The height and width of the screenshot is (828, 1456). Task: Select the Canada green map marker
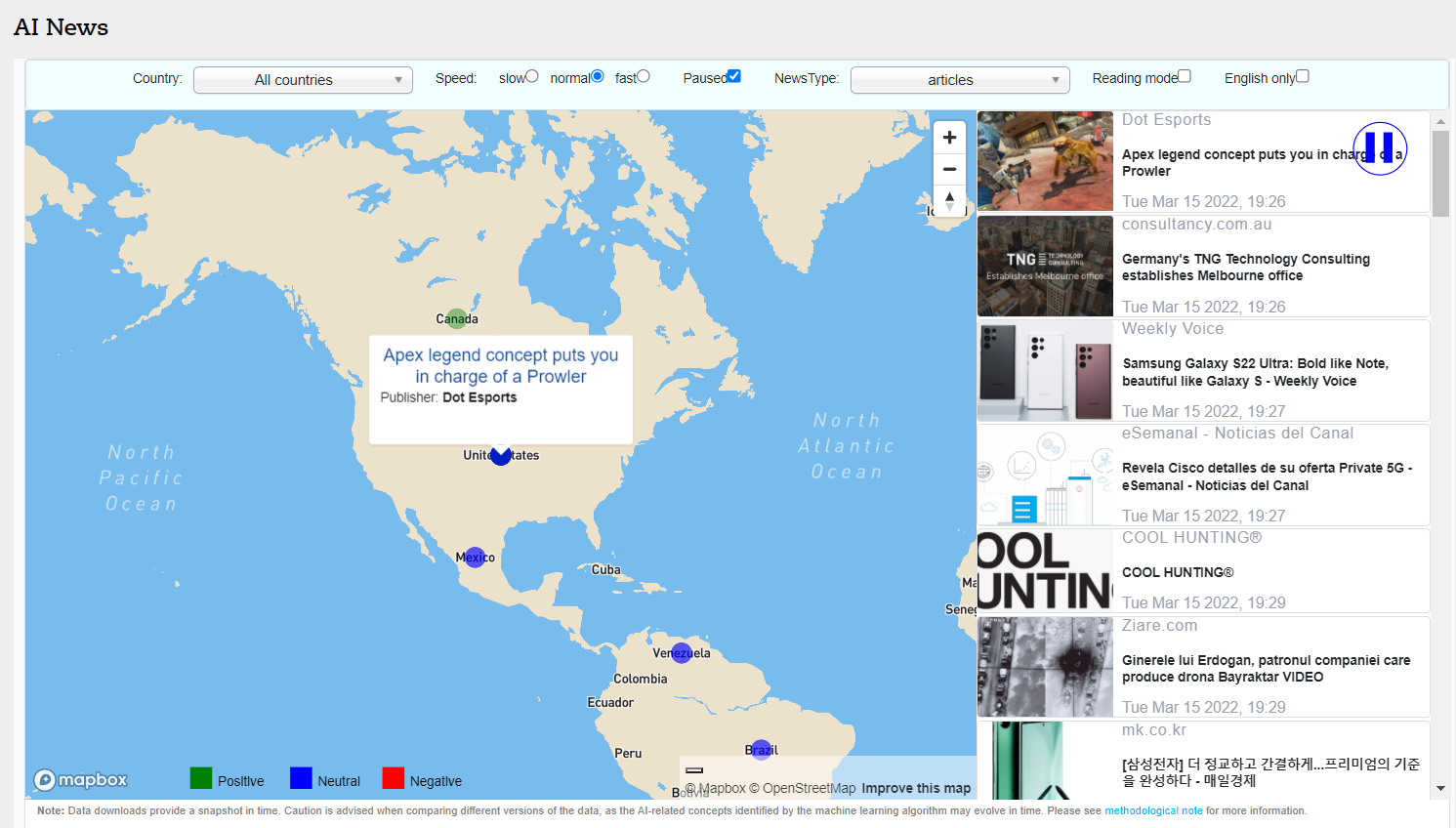pyautogui.click(x=456, y=318)
